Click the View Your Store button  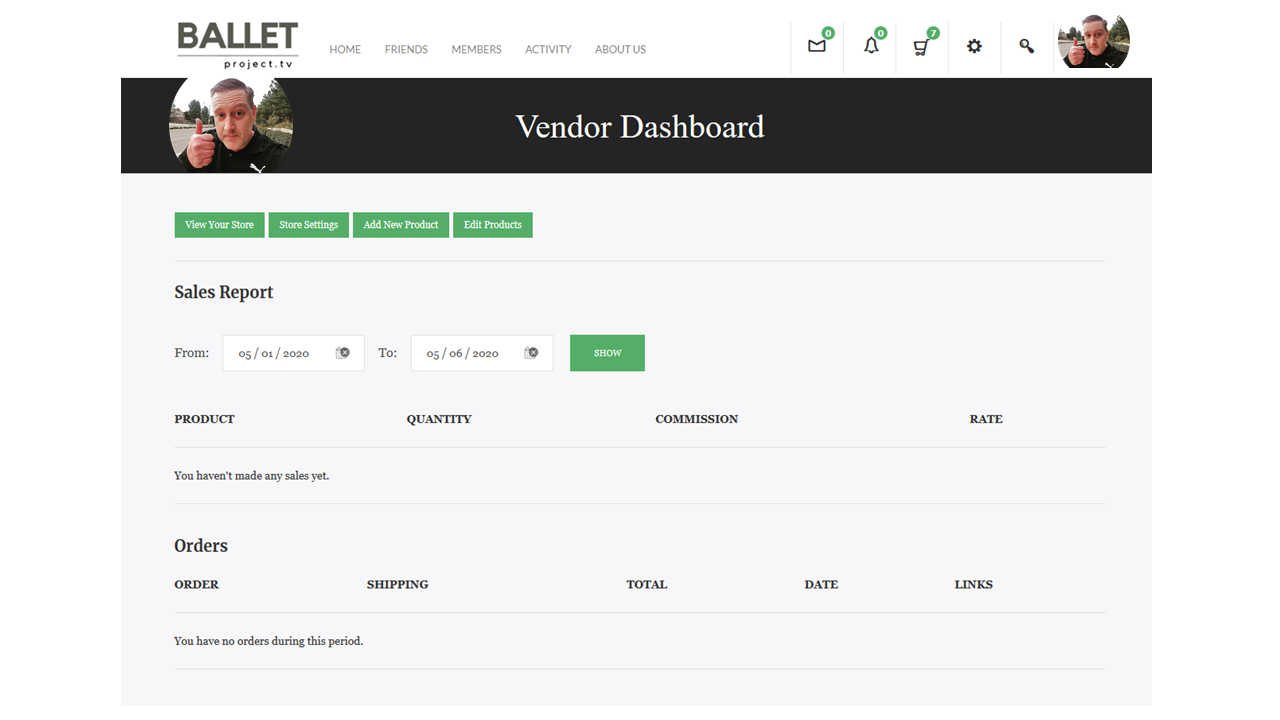(x=220, y=225)
